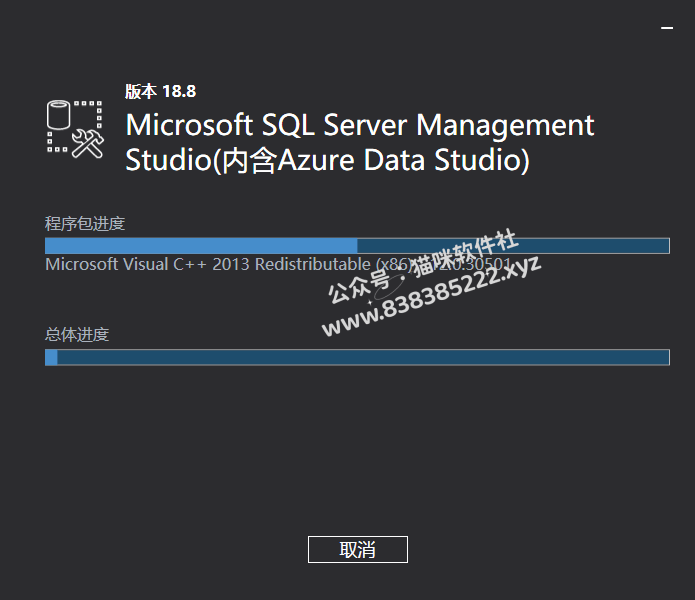Click the Studio(内含Azure Data Studio) title line
The width and height of the screenshot is (695, 600).
click(x=327, y=160)
